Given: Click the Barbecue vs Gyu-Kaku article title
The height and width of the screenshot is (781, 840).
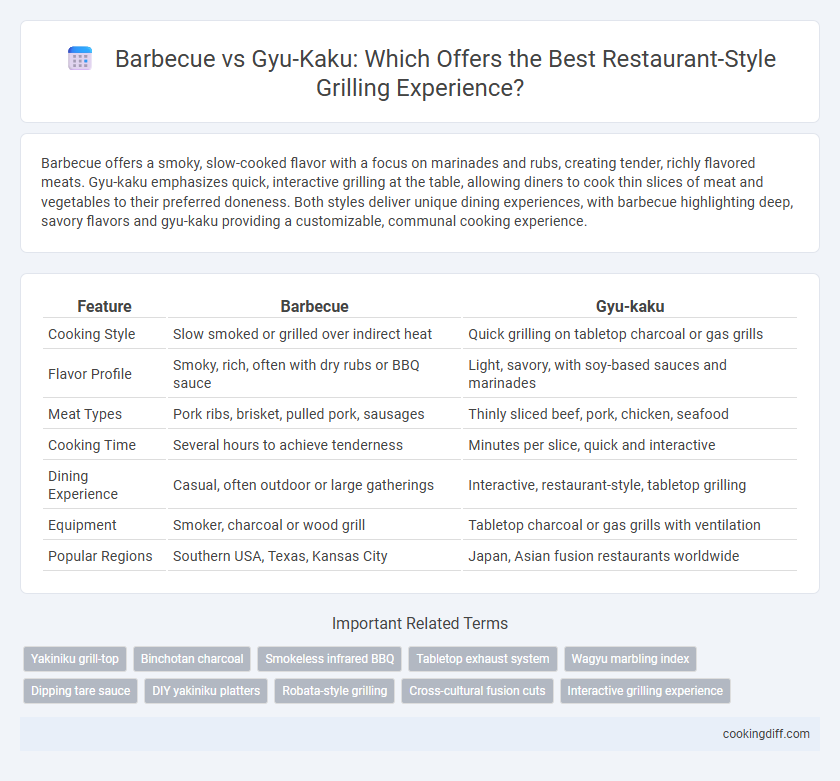Looking at the screenshot, I should coord(445,73).
